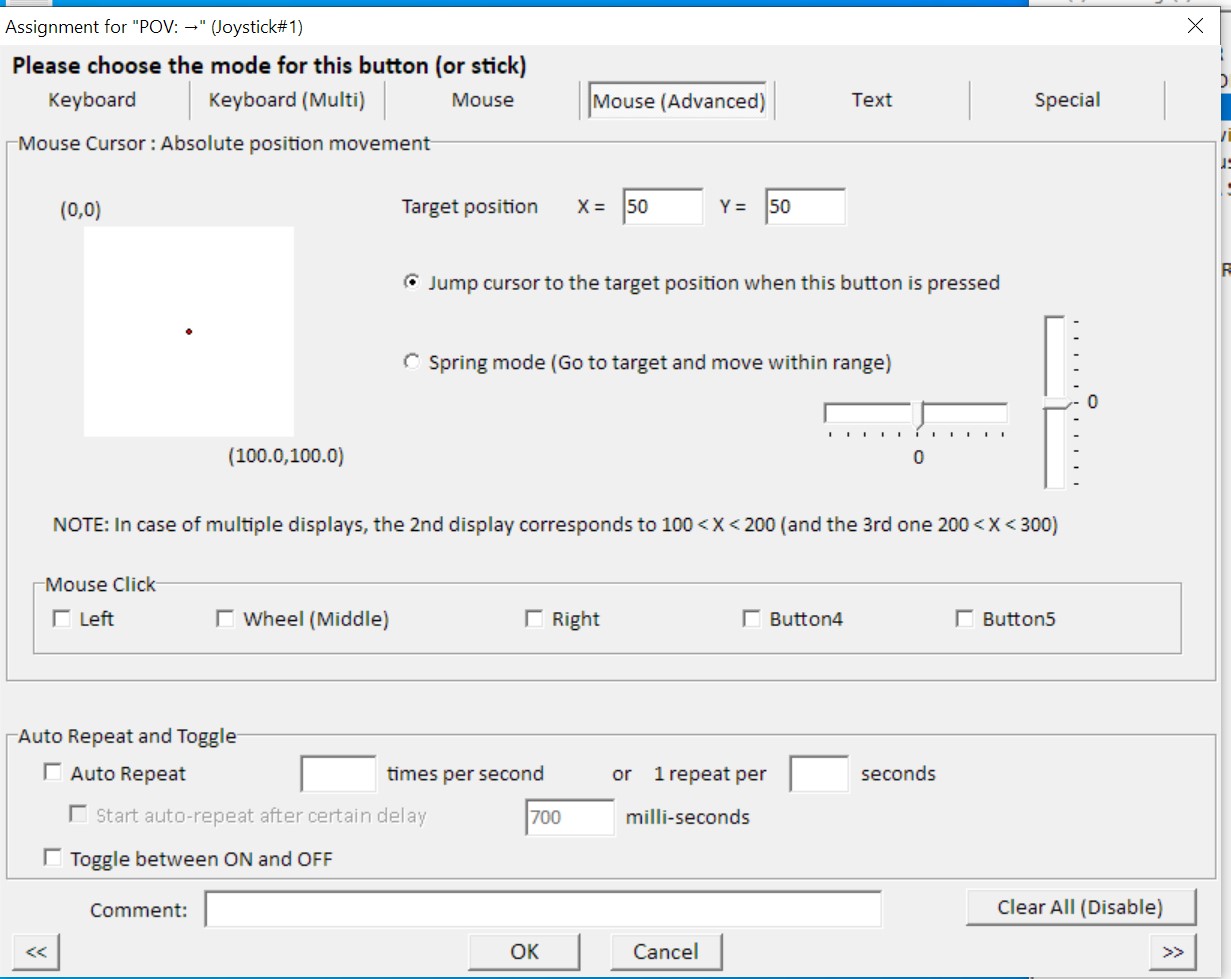Image resolution: width=1231 pixels, height=979 pixels.
Task: Enable the Auto Repeat checkbox
Action: (x=52, y=773)
